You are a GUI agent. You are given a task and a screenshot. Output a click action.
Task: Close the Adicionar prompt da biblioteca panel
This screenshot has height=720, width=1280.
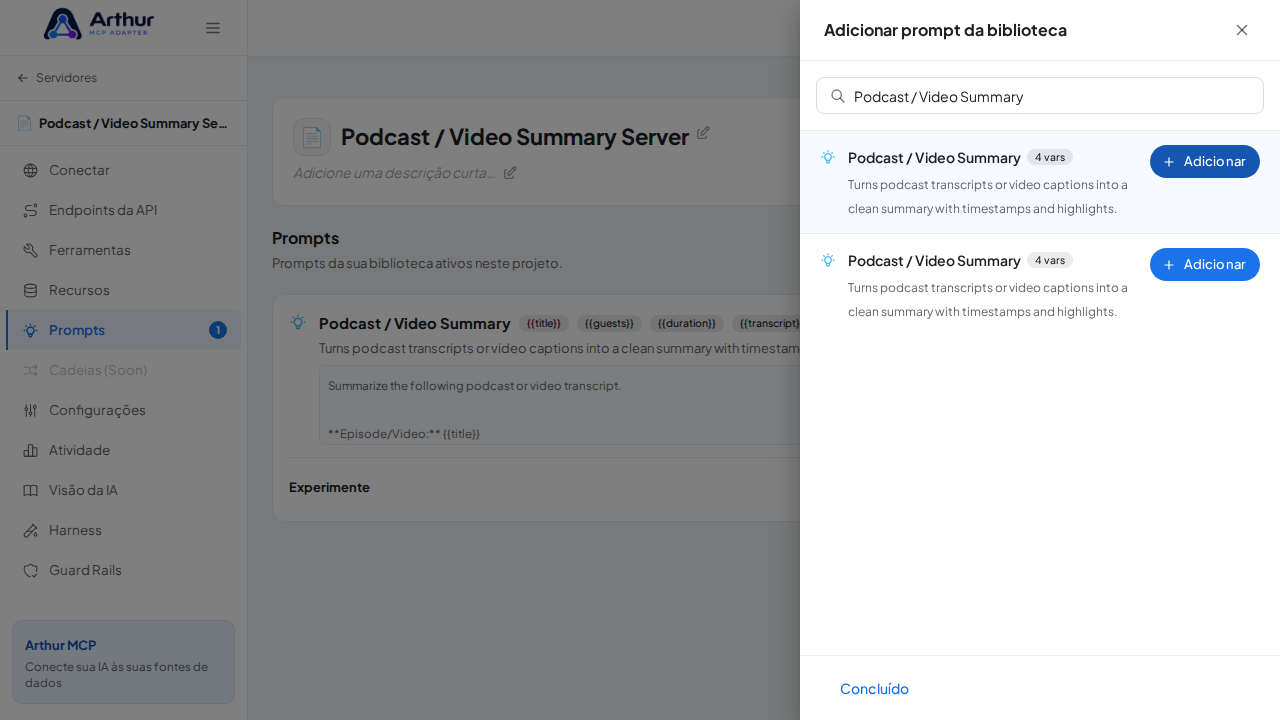(1242, 30)
